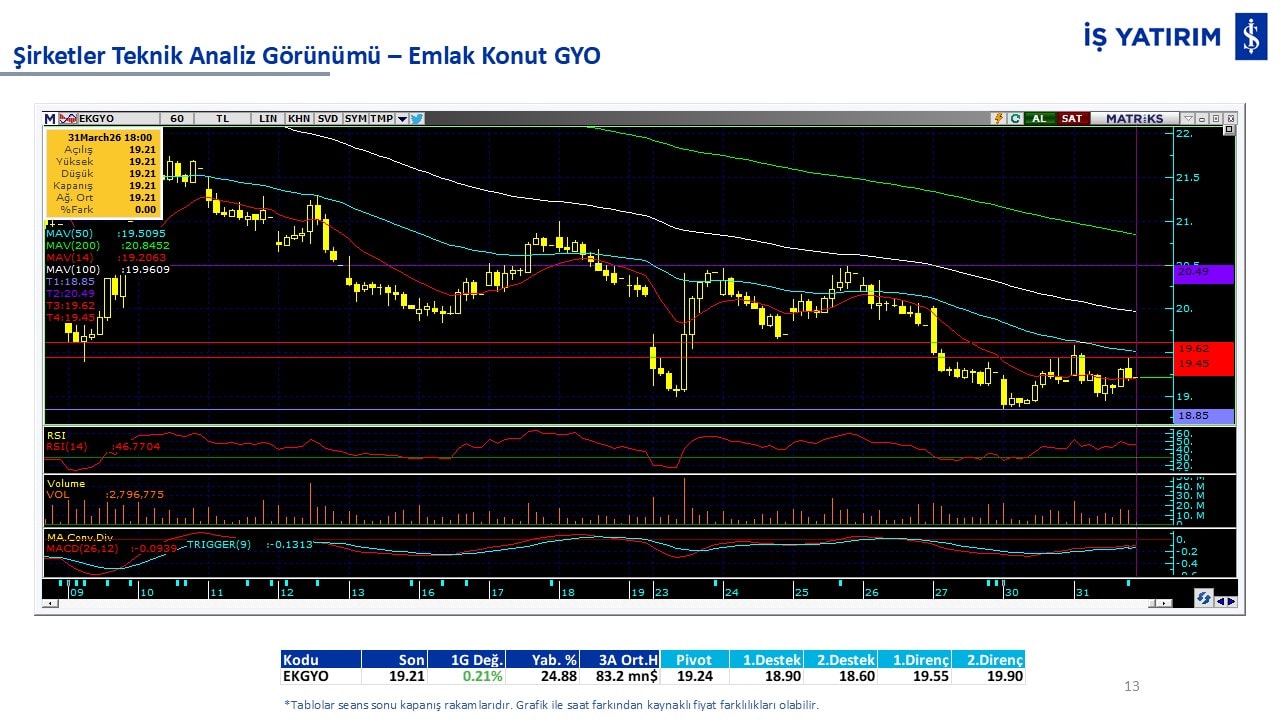Open the dropdown arrow next to TMP
This screenshot has height=720, width=1280.
coord(402,118)
